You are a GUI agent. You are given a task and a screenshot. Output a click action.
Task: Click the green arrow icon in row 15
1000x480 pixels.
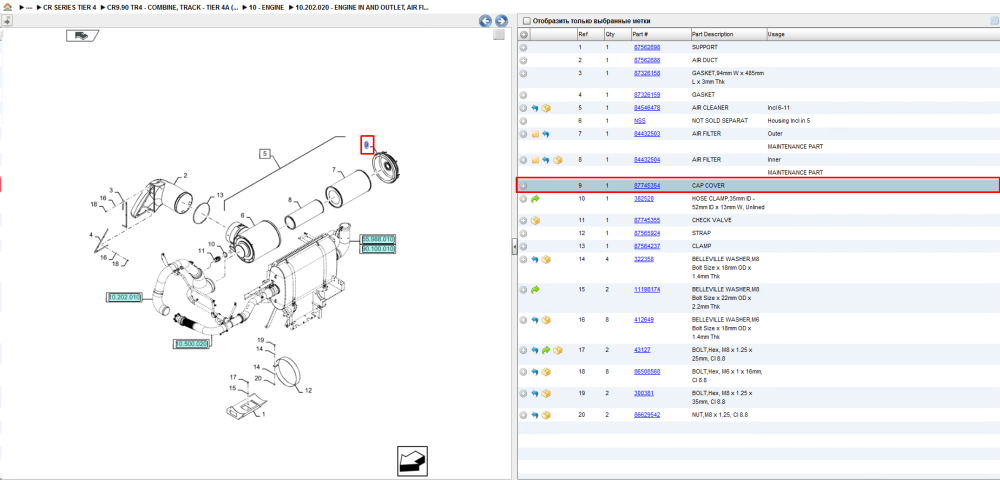coord(535,289)
